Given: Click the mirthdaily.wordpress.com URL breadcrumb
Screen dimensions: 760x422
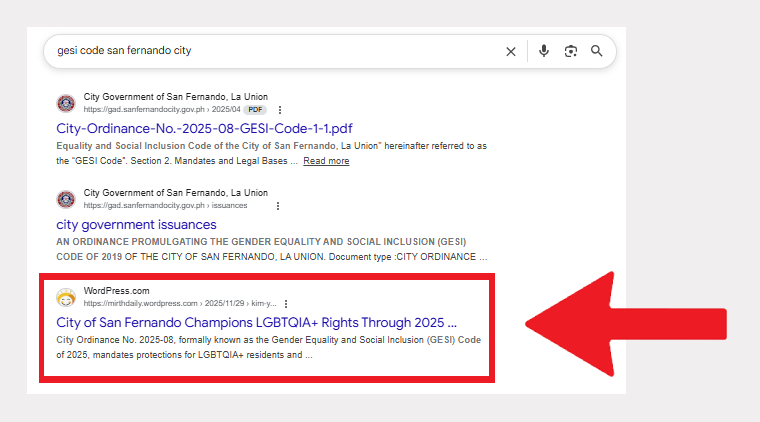Looking at the screenshot, I should coord(180,303).
